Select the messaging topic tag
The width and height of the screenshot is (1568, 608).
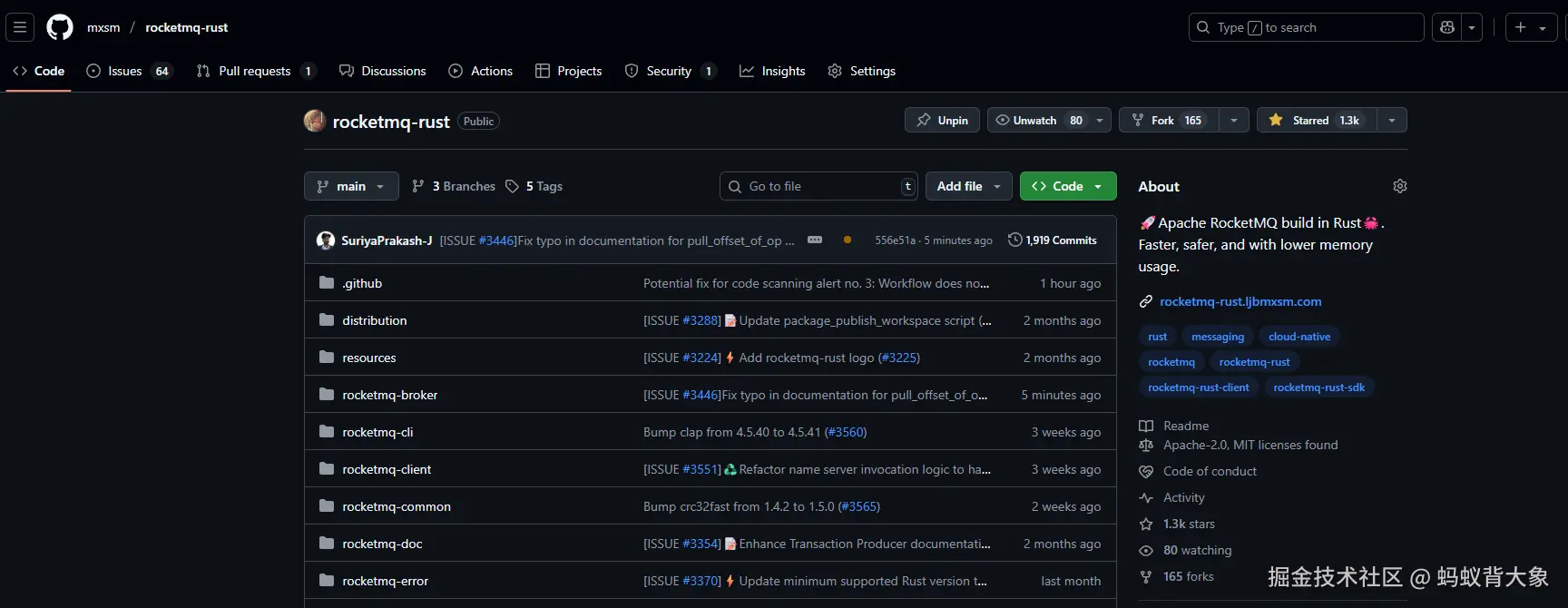point(1218,337)
